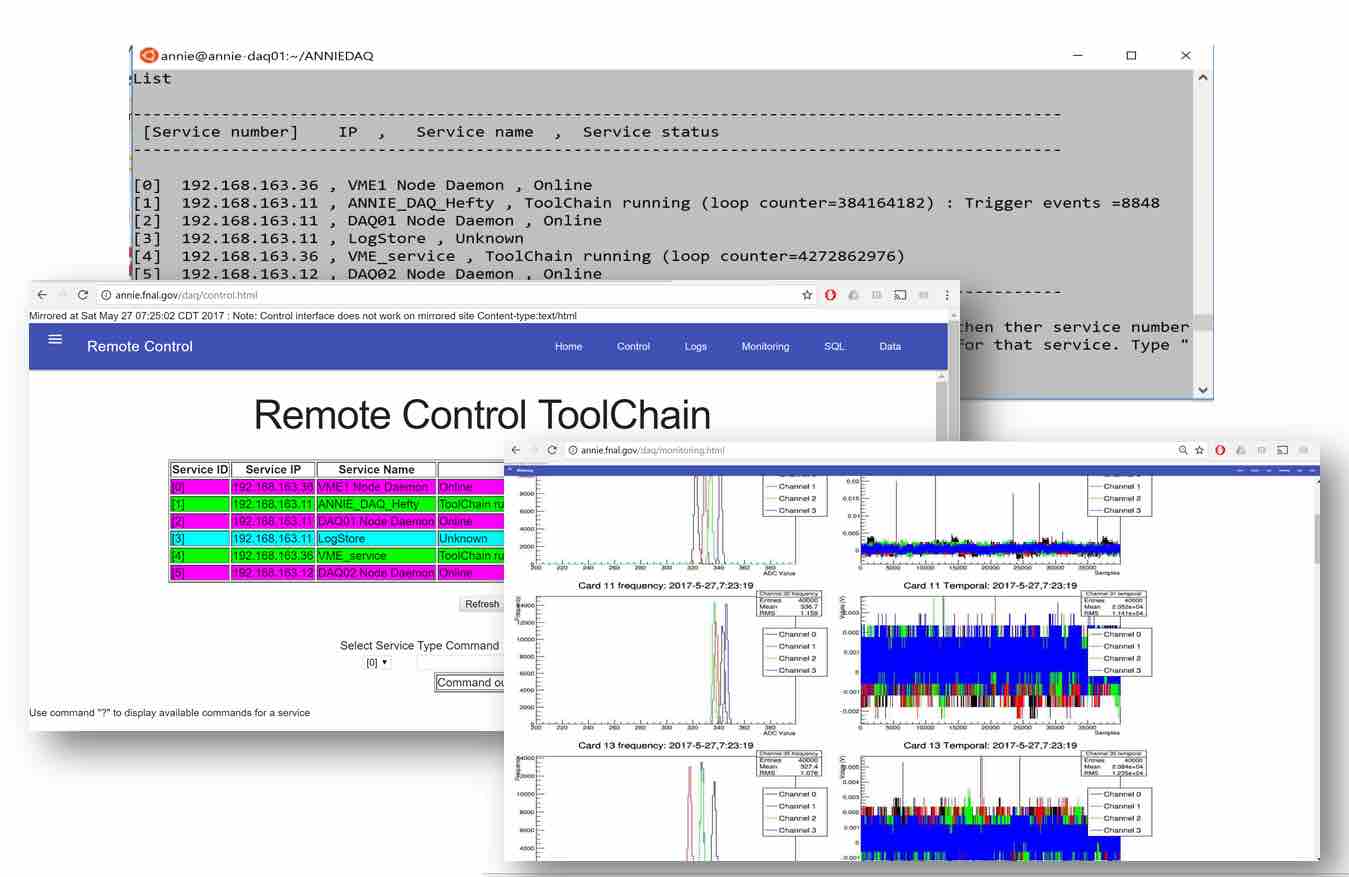Click the zoom magnifier icon in monitoring.html address bar
The image size is (1349, 877).
point(1184,450)
